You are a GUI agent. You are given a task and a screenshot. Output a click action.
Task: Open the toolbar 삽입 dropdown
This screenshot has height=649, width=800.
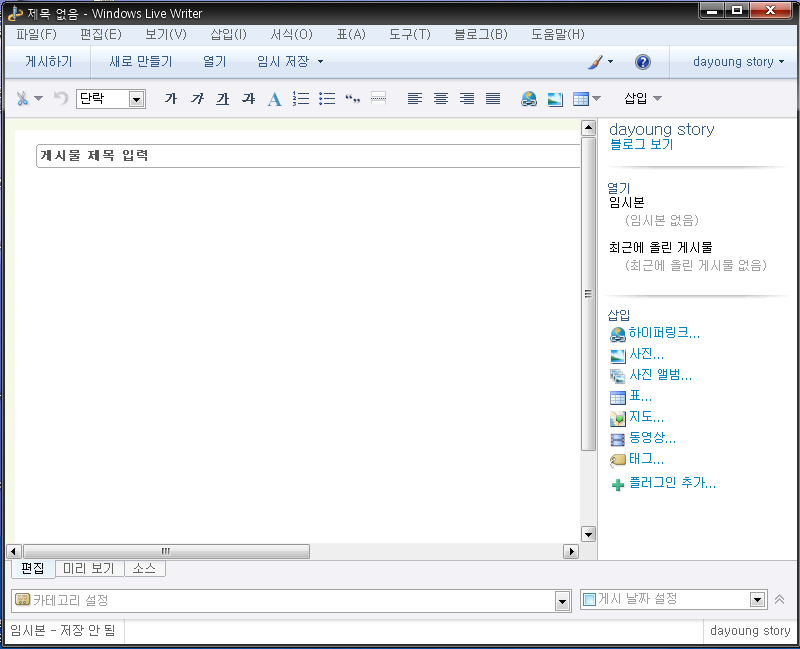(x=643, y=98)
